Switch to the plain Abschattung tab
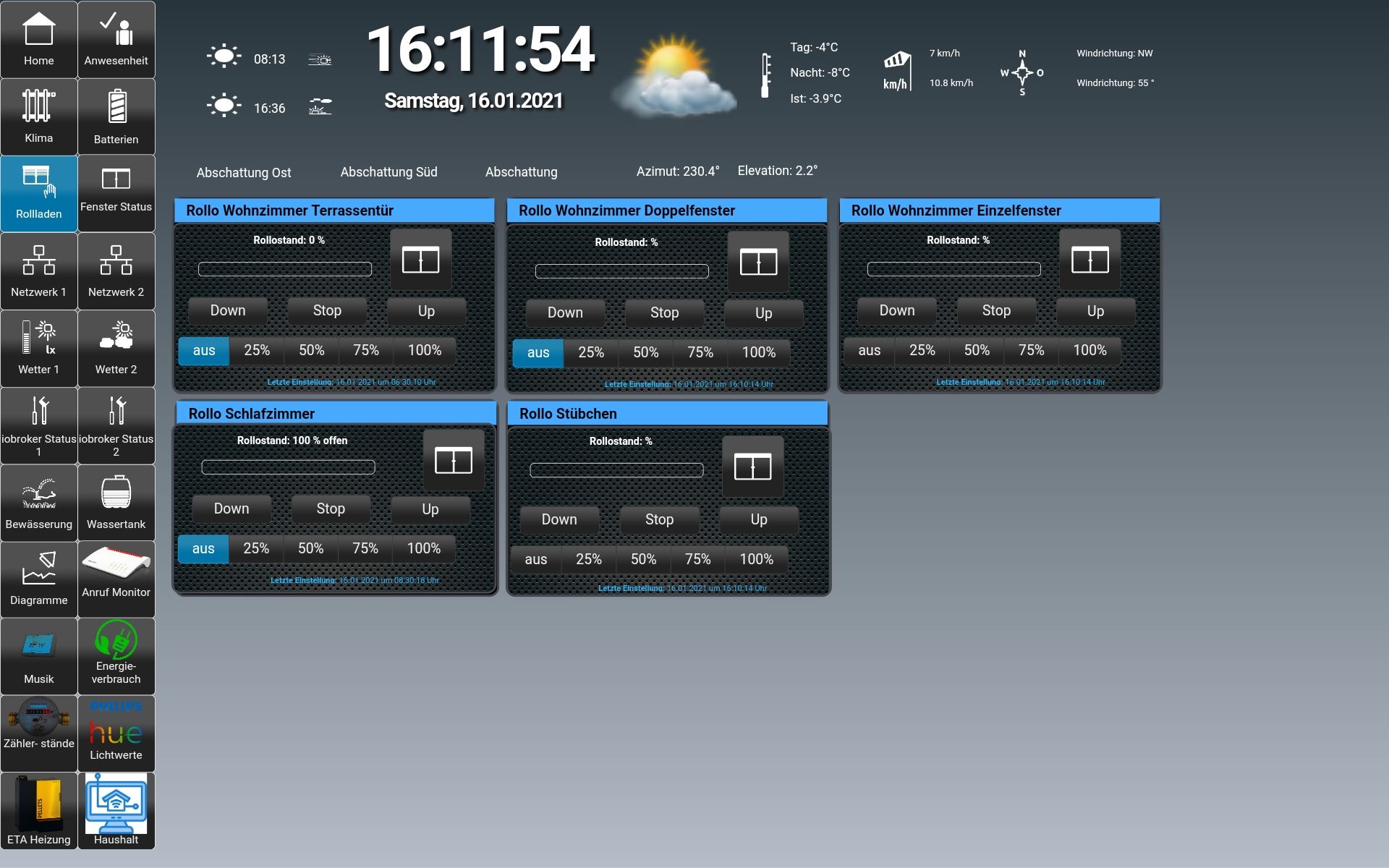Viewport: 1389px width, 868px height. pos(521,172)
